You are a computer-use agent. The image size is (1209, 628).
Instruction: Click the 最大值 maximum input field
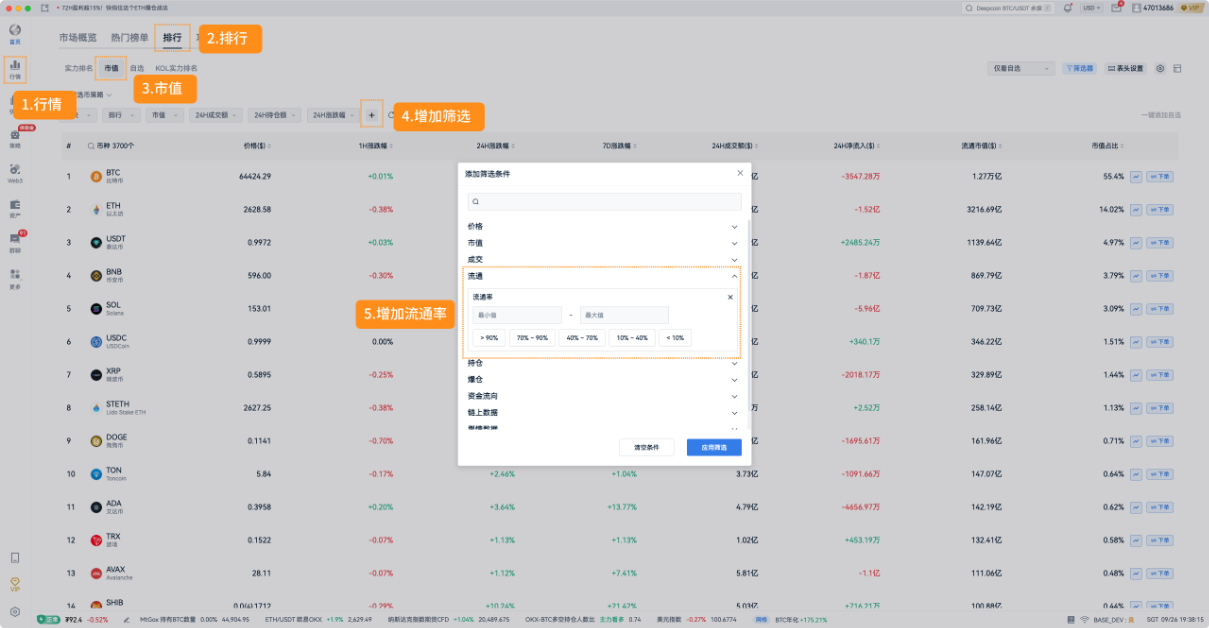pos(624,315)
